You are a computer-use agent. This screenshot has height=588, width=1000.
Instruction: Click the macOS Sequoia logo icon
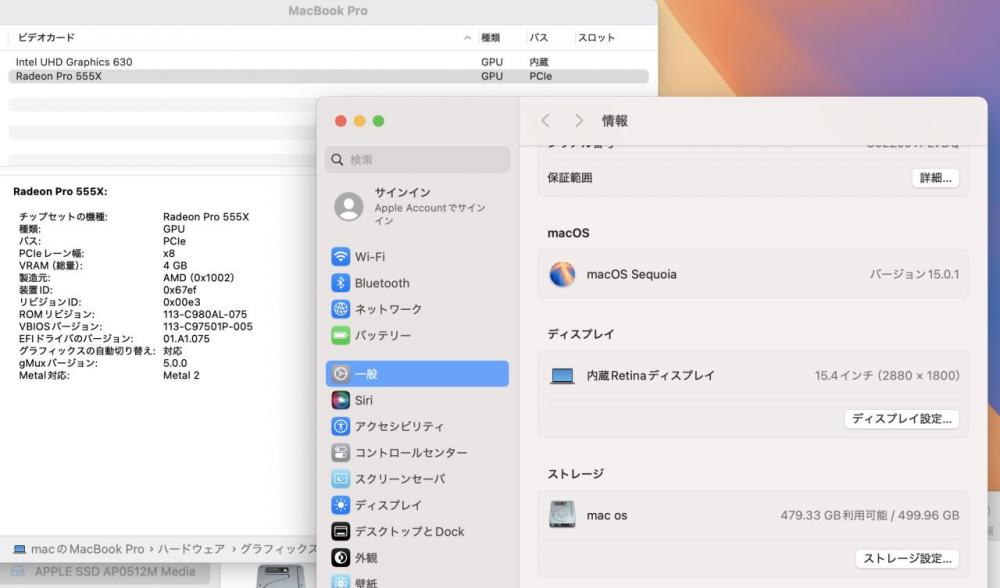(x=562, y=274)
